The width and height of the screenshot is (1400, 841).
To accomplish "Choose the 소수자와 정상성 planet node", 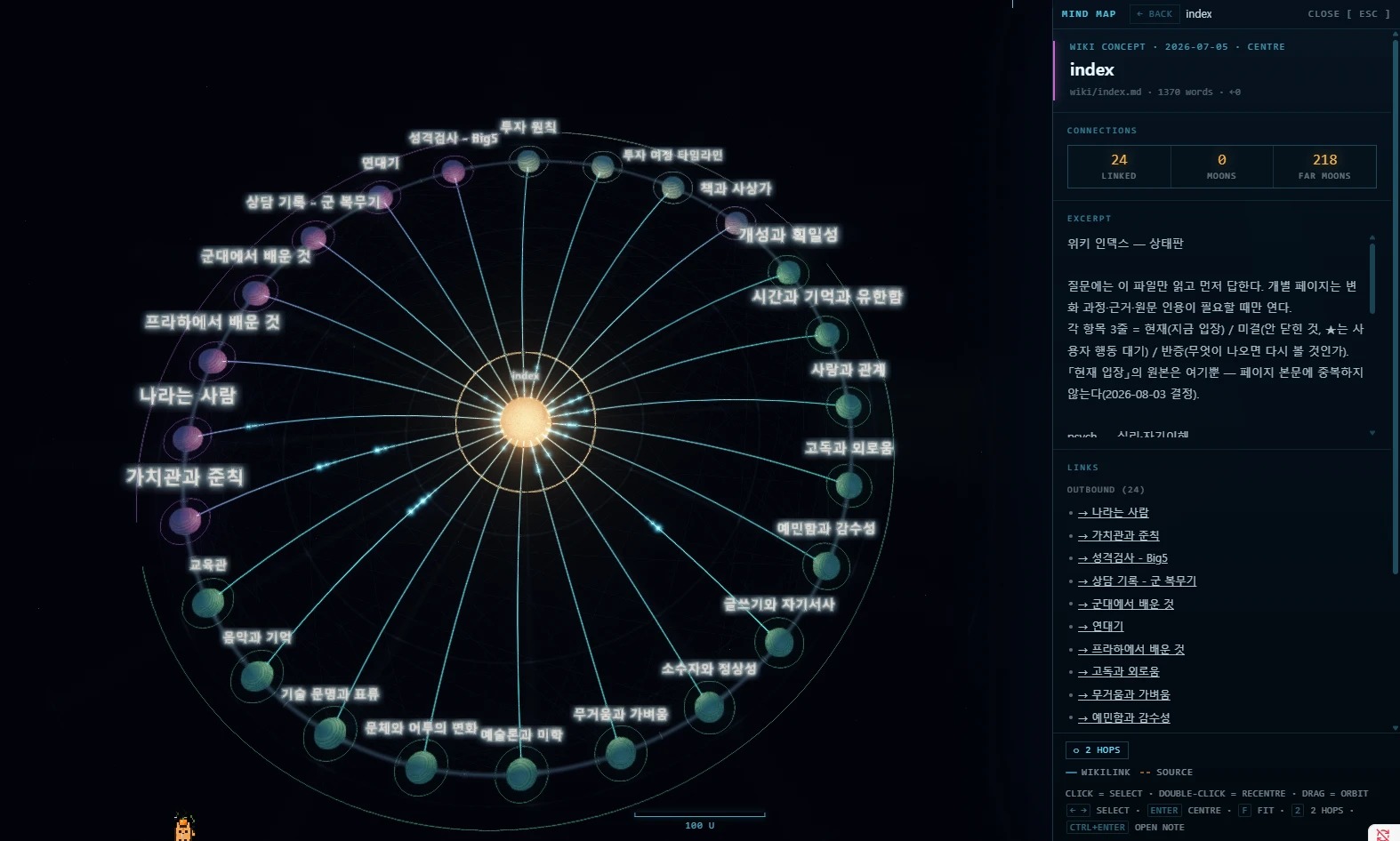I will 709,707.
